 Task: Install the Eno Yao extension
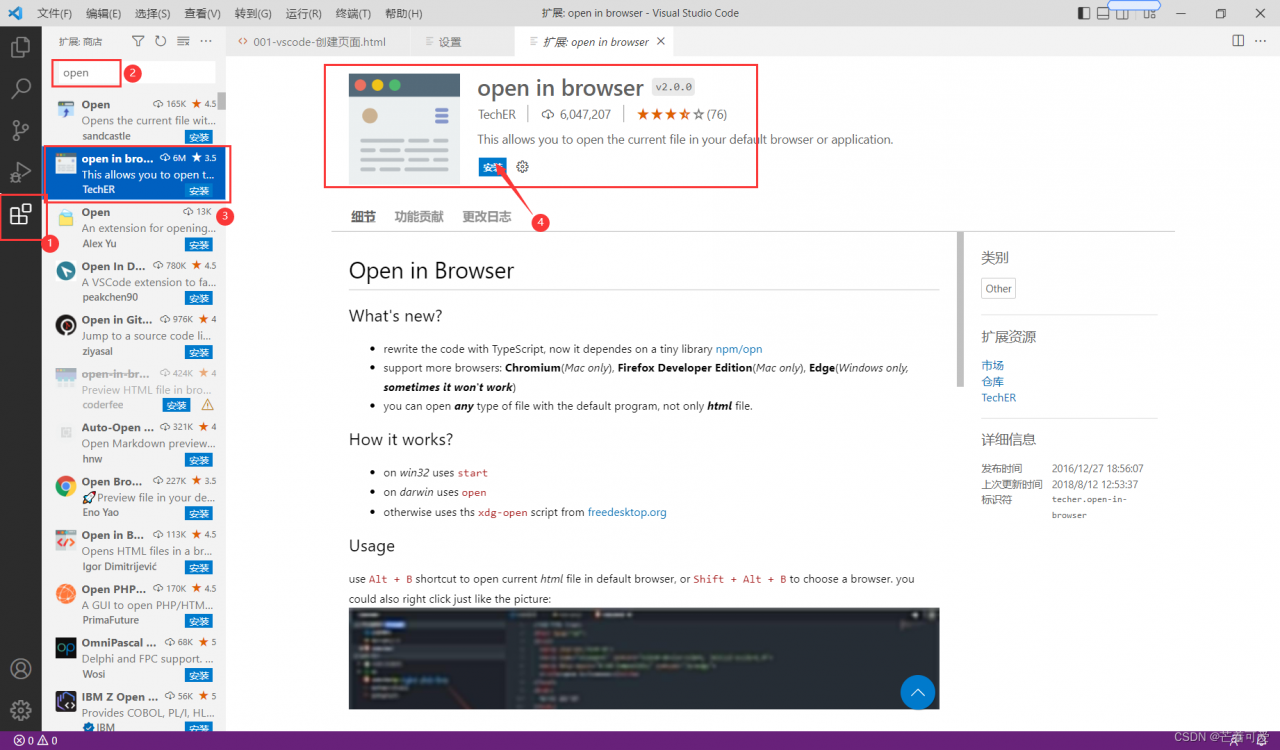(198, 513)
